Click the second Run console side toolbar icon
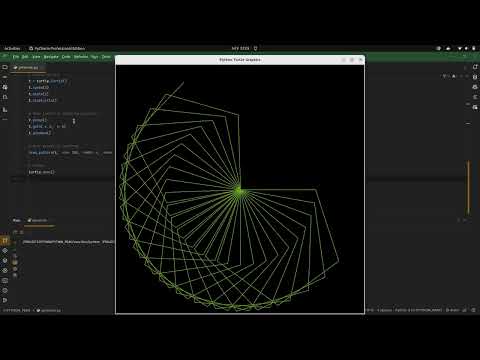Screen dimensions: 480x360 coord(15,263)
